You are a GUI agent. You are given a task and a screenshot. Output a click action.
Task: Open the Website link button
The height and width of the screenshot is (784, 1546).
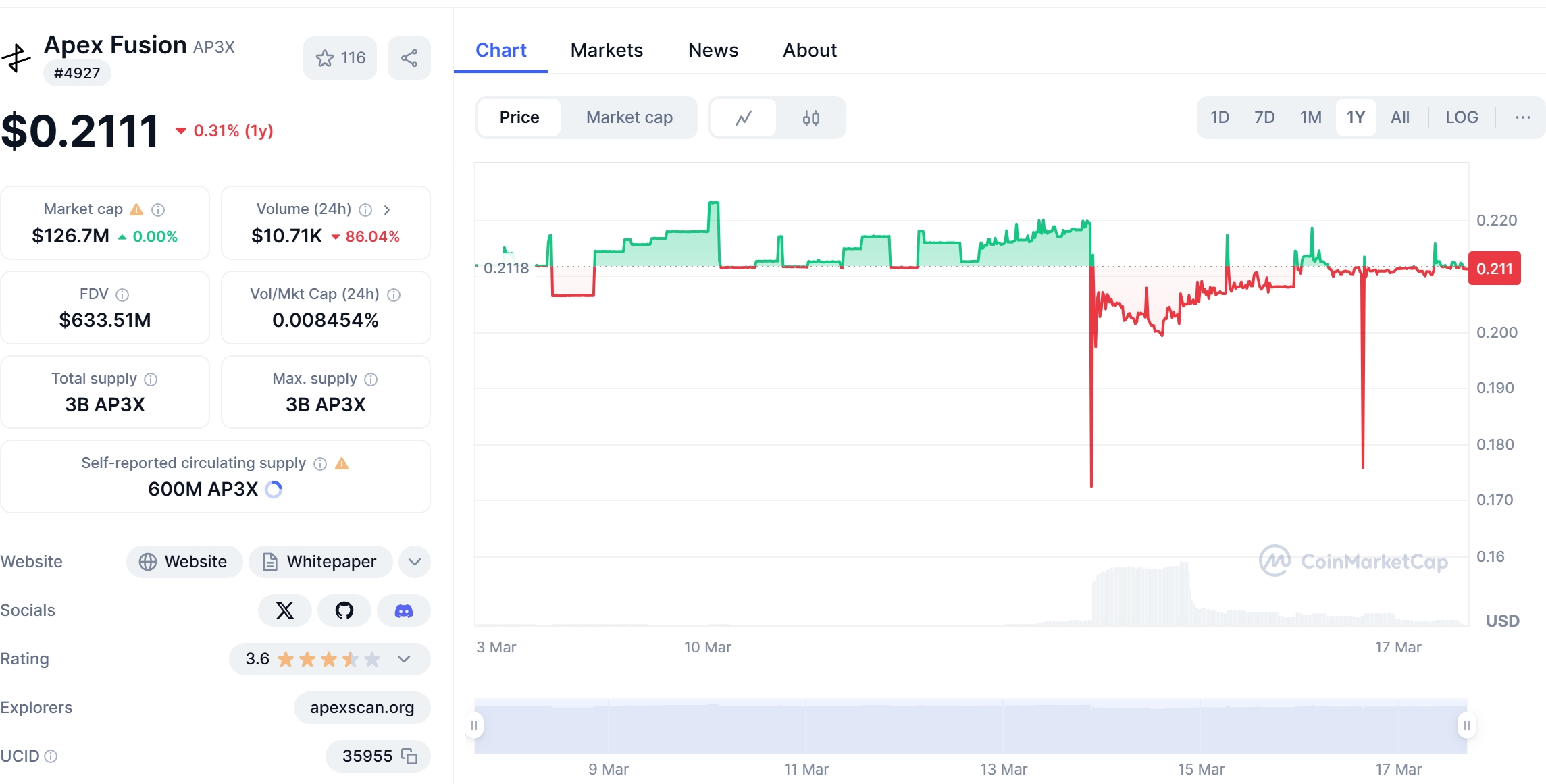(x=184, y=562)
